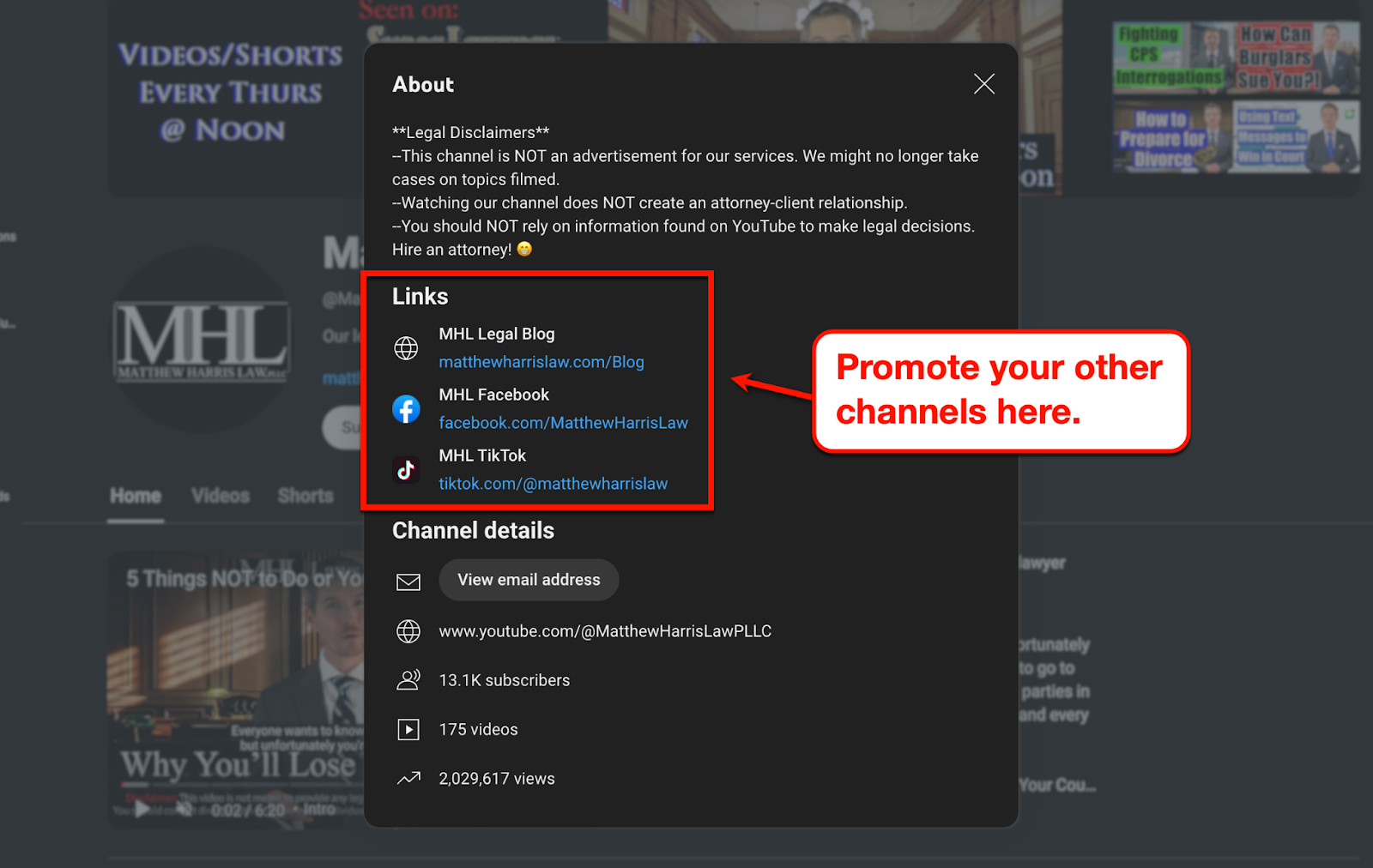Open How Can Burglars Sue You thumbnail
This screenshot has height=868, width=1373.
1297,57
